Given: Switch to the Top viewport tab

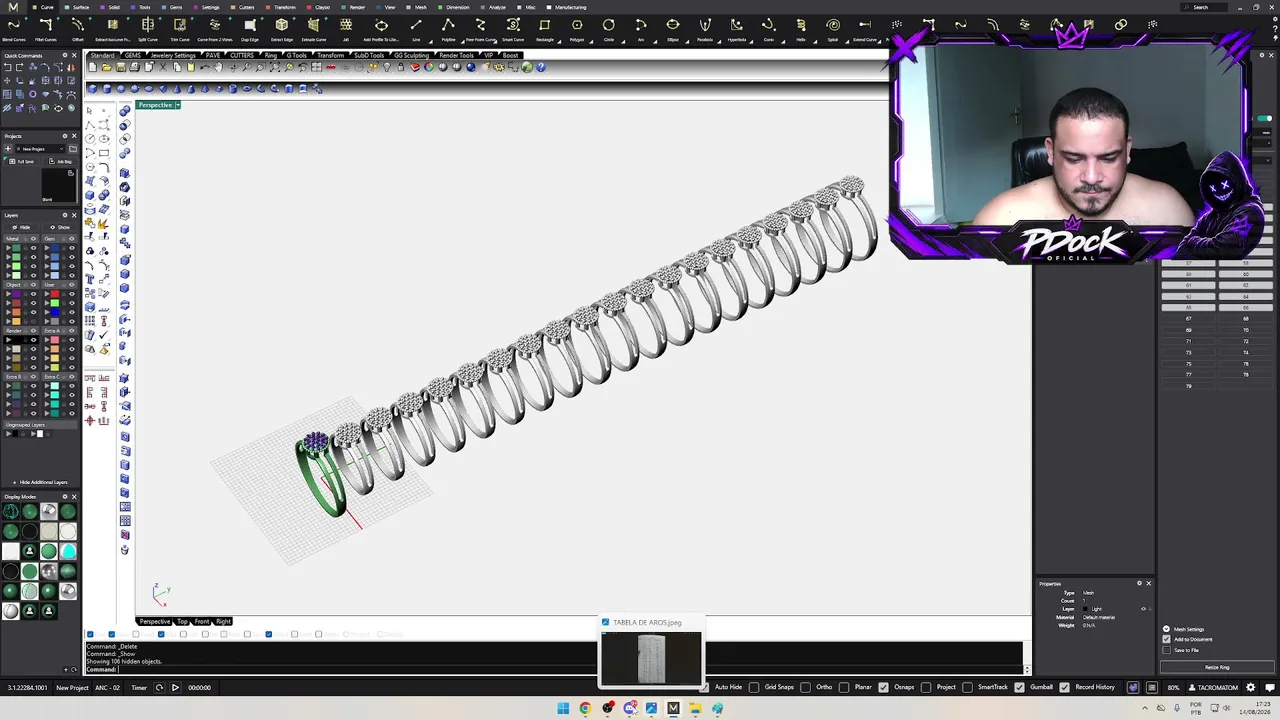Looking at the screenshot, I should pyautogui.click(x=182, y=622).
